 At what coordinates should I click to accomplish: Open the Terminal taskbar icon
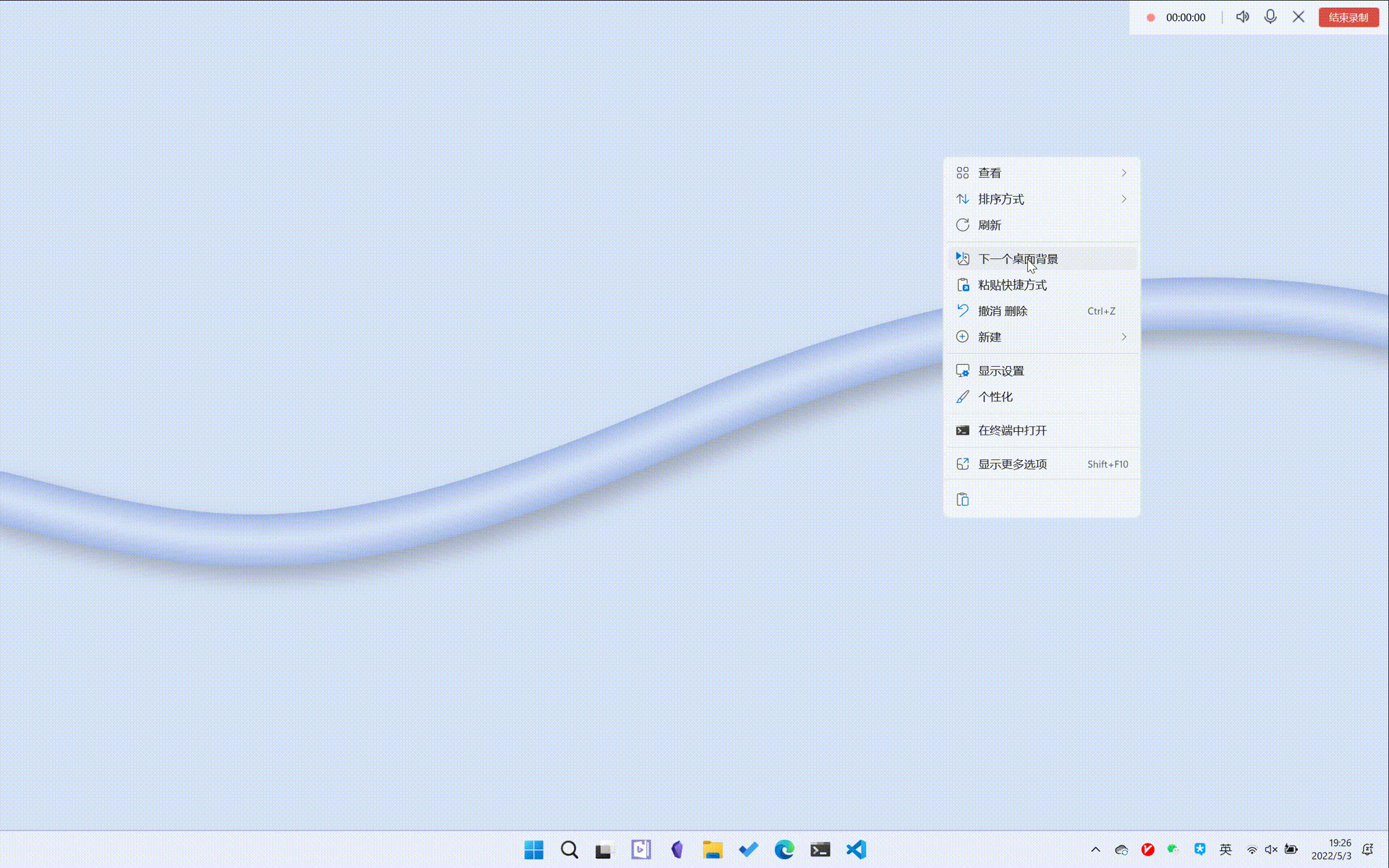pyautogui.click(x=820, y=849)
